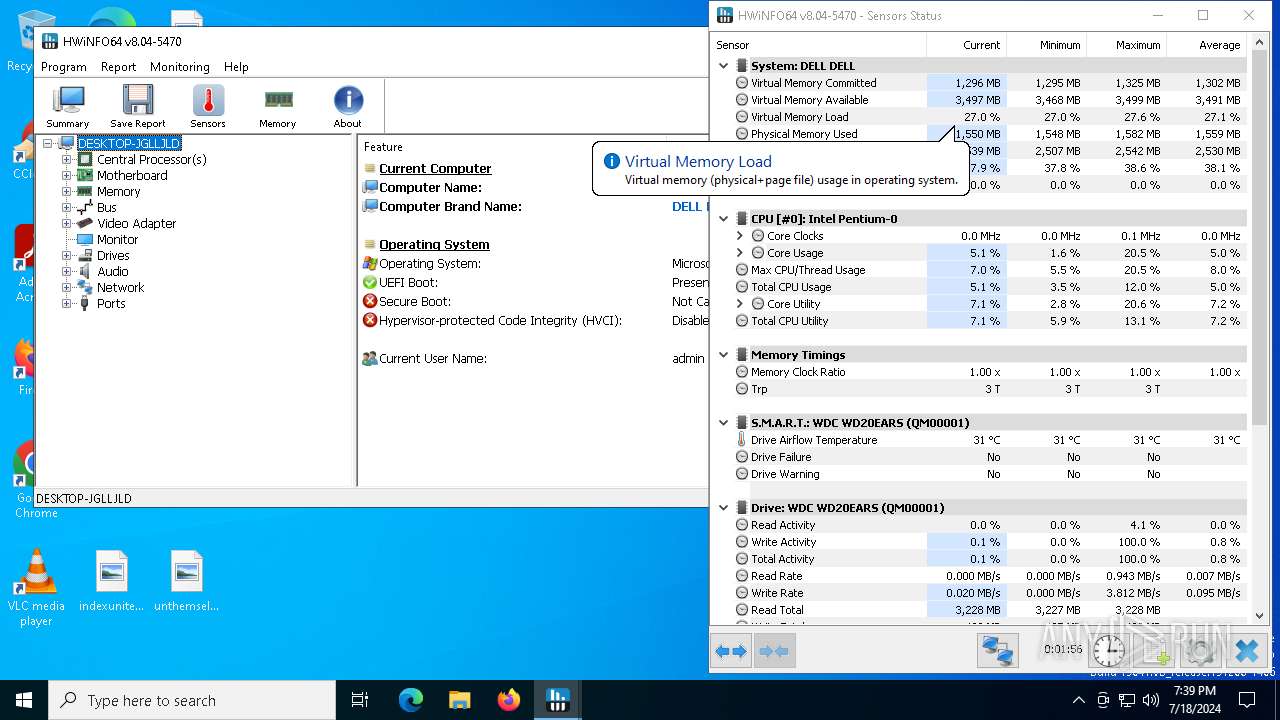Select the indexunite desktop image file
The height and width of the screenshot is (720, 1280).
pos(112,581)
